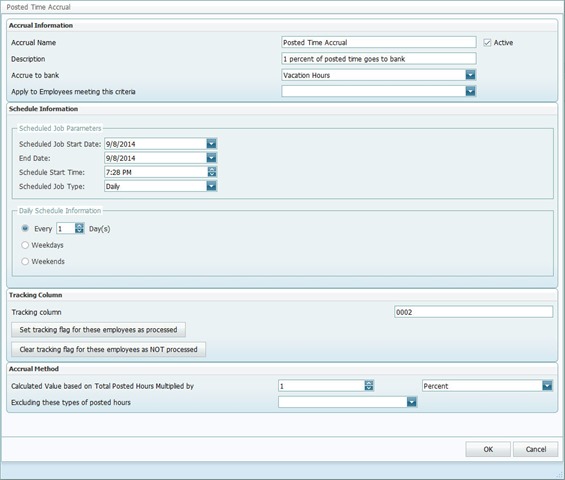Confirm with the OK button
565x480 pixels.
click(x=488, y=449)
